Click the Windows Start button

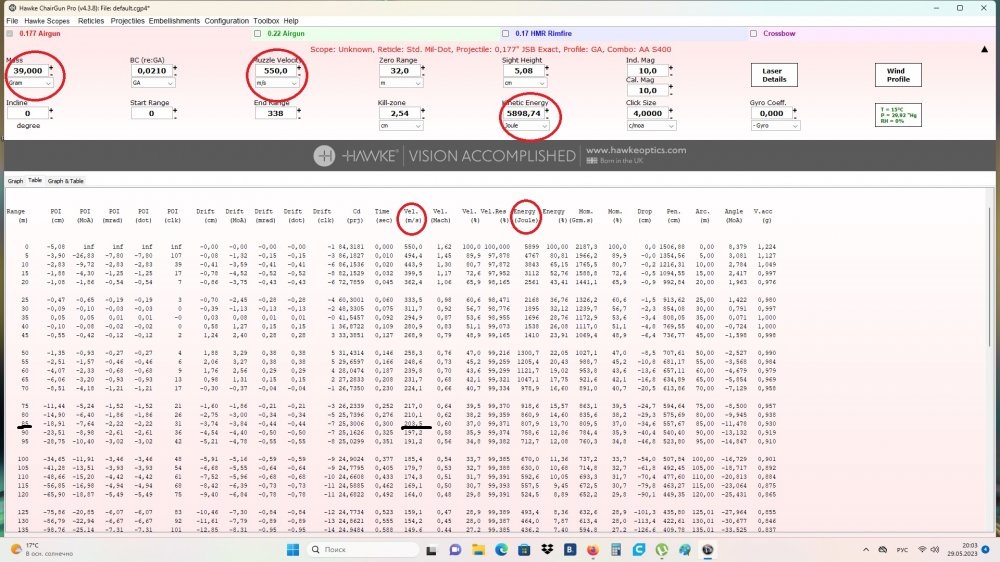click(292, 550)
